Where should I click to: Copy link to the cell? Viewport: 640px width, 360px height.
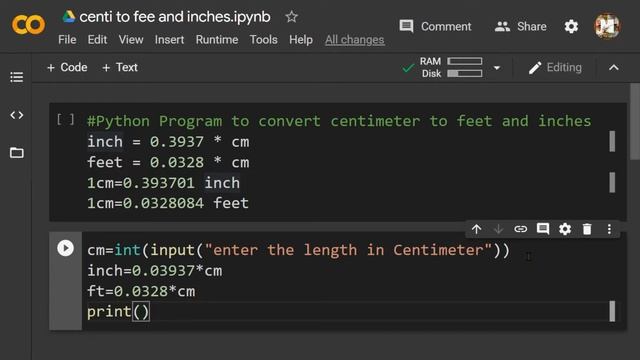click(520, 229)
